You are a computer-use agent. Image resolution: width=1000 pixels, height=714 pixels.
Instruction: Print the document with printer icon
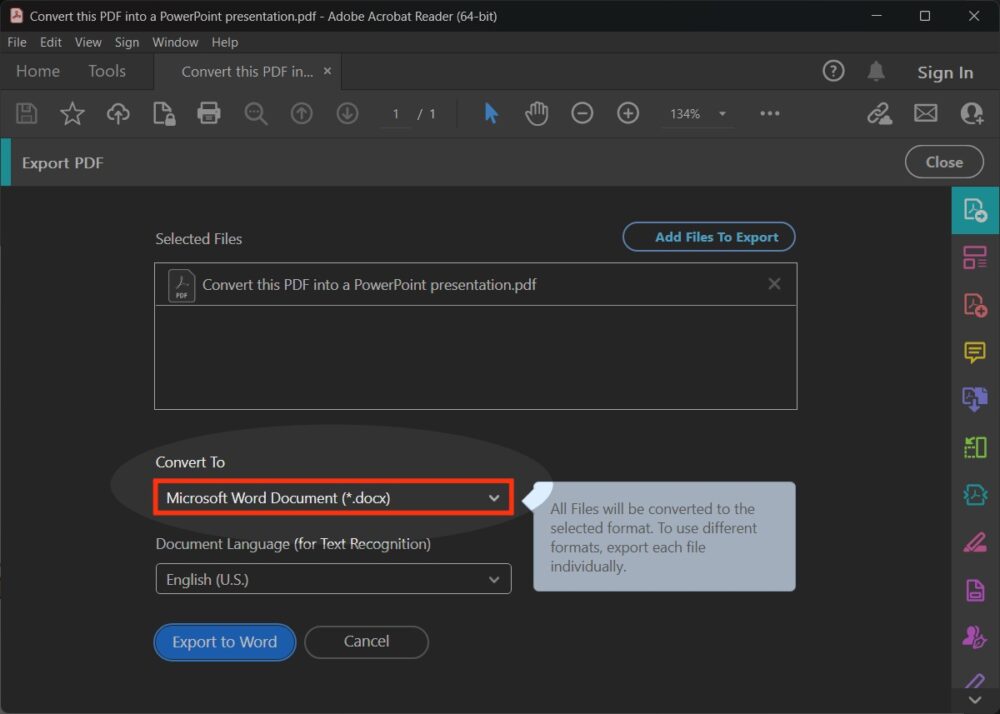click(x=208, y=114)
